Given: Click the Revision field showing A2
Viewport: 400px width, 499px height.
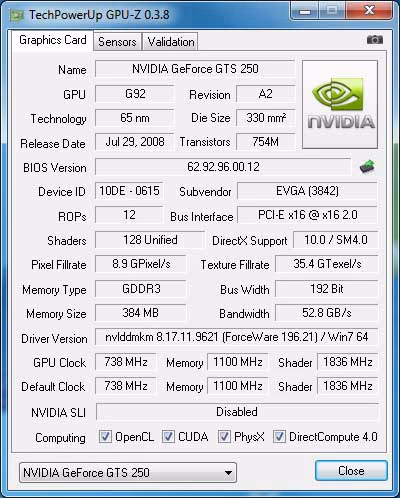Looking at the screenshot, I should point(266,94).
